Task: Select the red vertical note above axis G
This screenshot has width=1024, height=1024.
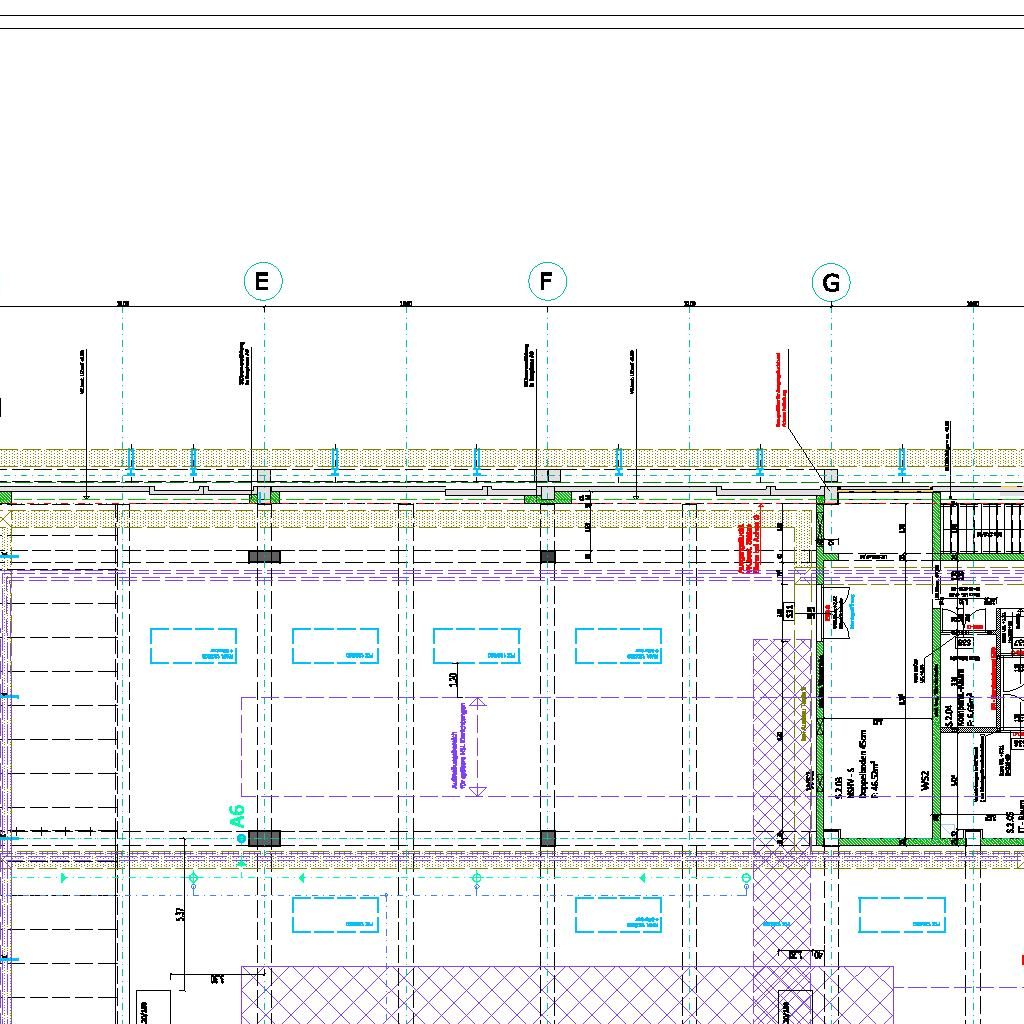Action: pos(781,391)
